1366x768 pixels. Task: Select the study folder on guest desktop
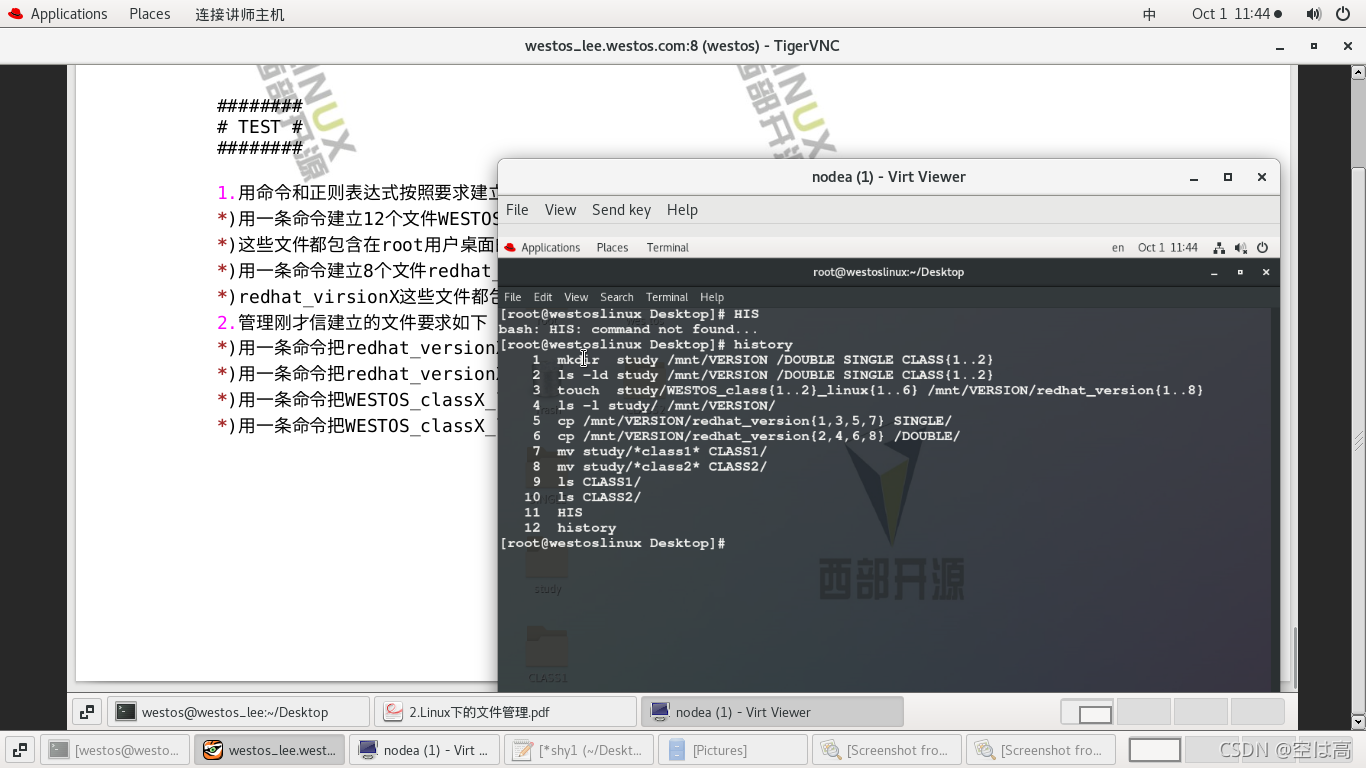point(547,568)
